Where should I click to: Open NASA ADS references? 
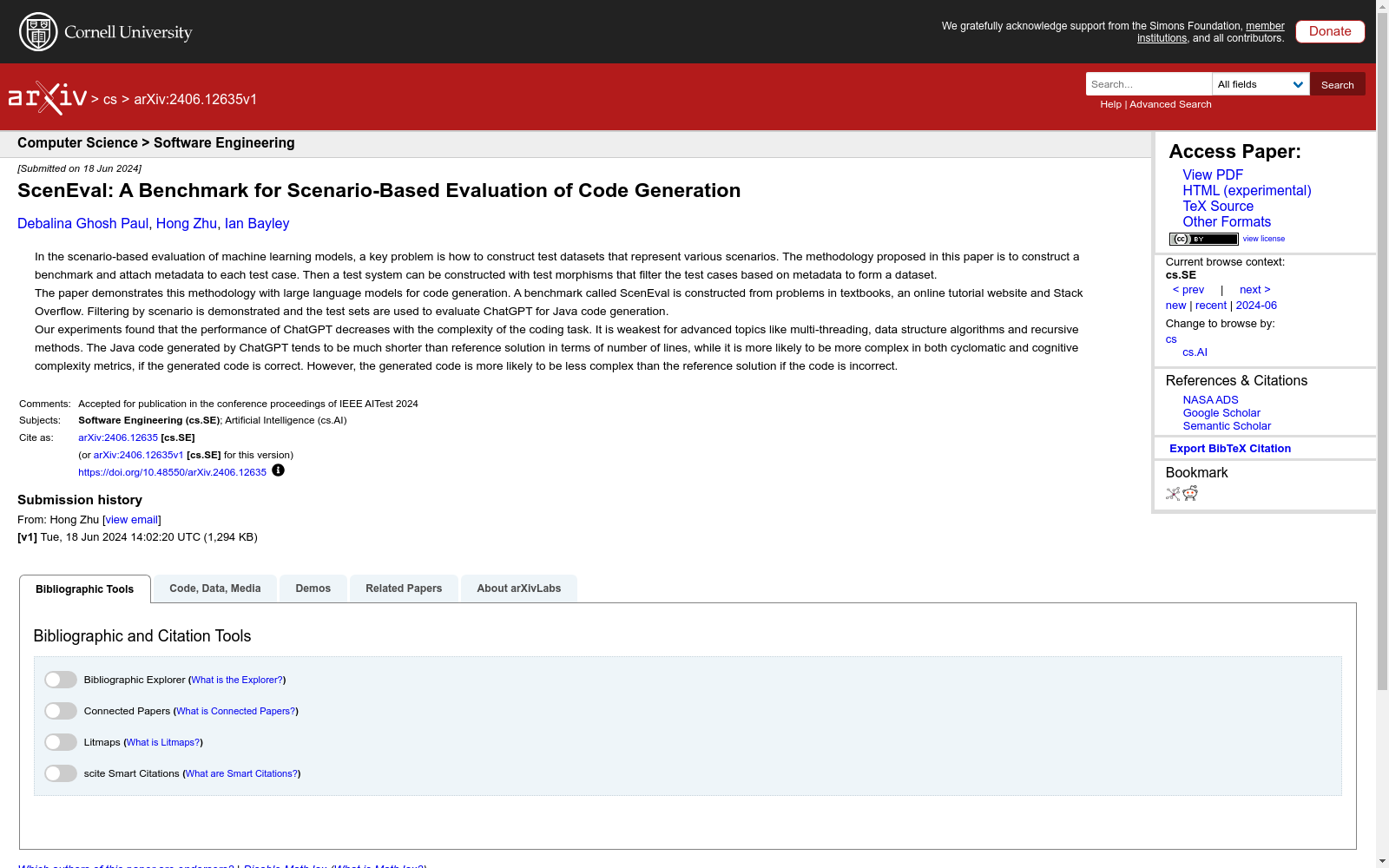click(1210, 400)
